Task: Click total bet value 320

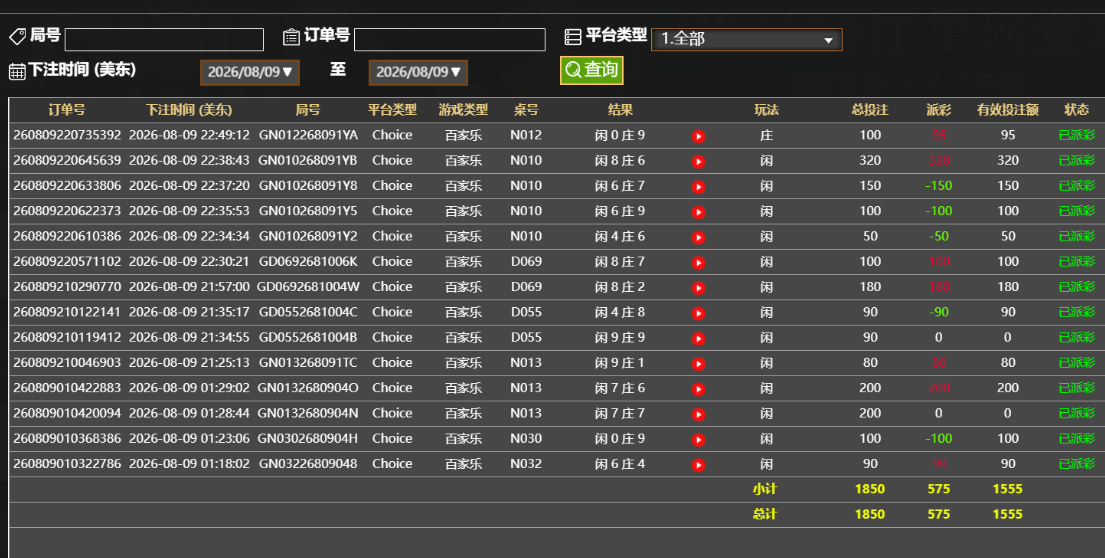Action: click(x=870, y=160)
